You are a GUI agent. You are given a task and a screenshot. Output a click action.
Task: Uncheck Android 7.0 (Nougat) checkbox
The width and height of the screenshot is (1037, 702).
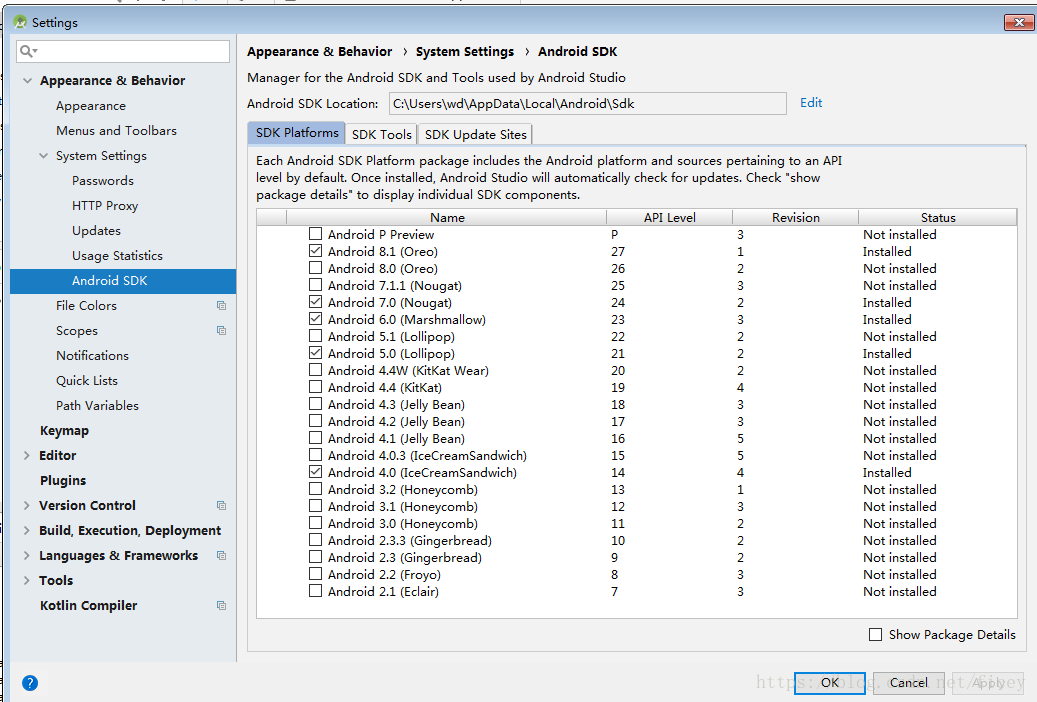point(315,302)
